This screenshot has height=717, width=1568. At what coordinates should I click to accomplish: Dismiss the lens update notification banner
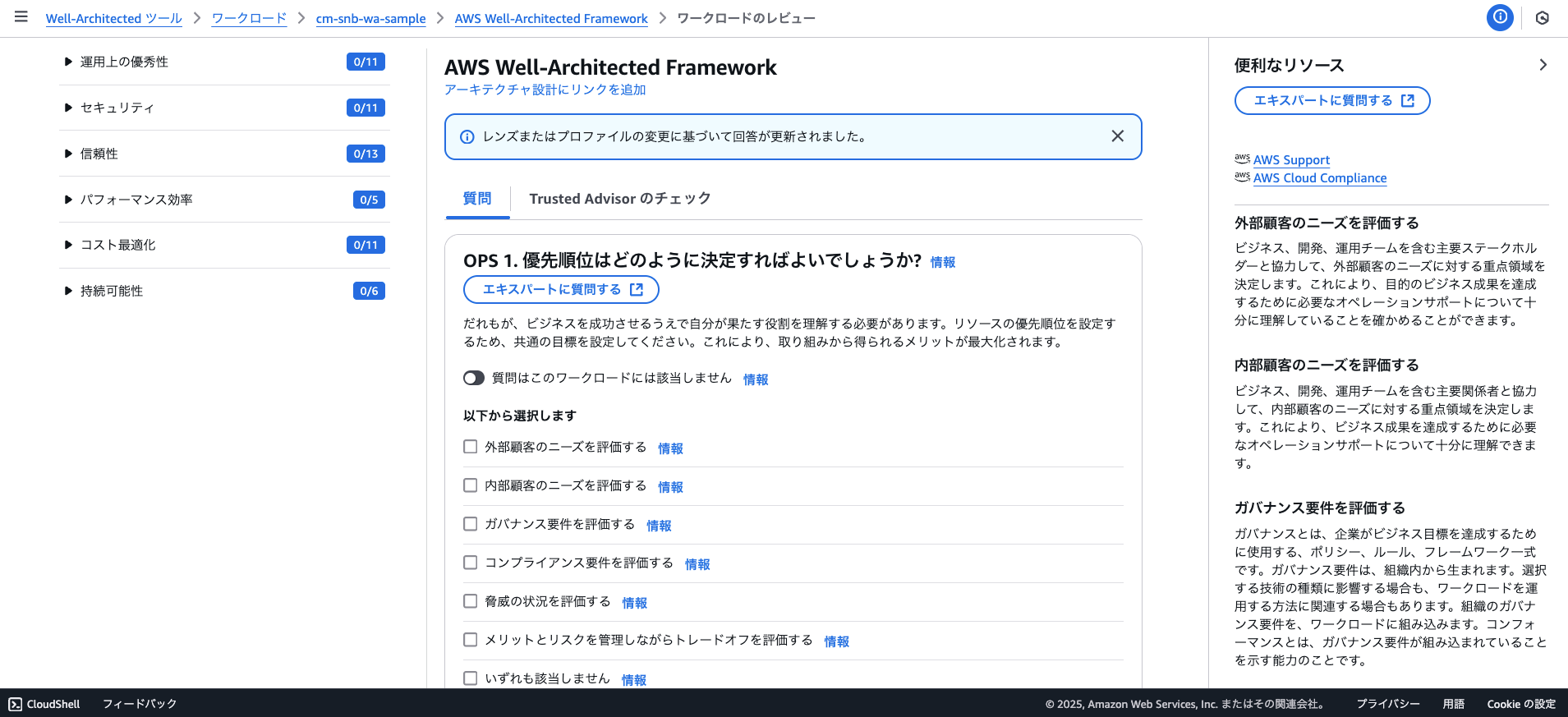pos(1117,136)
